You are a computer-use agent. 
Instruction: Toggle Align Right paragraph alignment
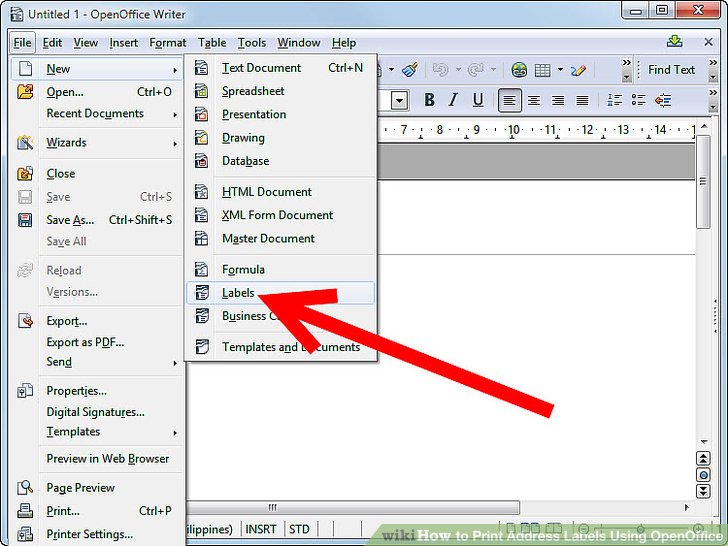coord(558,100)
